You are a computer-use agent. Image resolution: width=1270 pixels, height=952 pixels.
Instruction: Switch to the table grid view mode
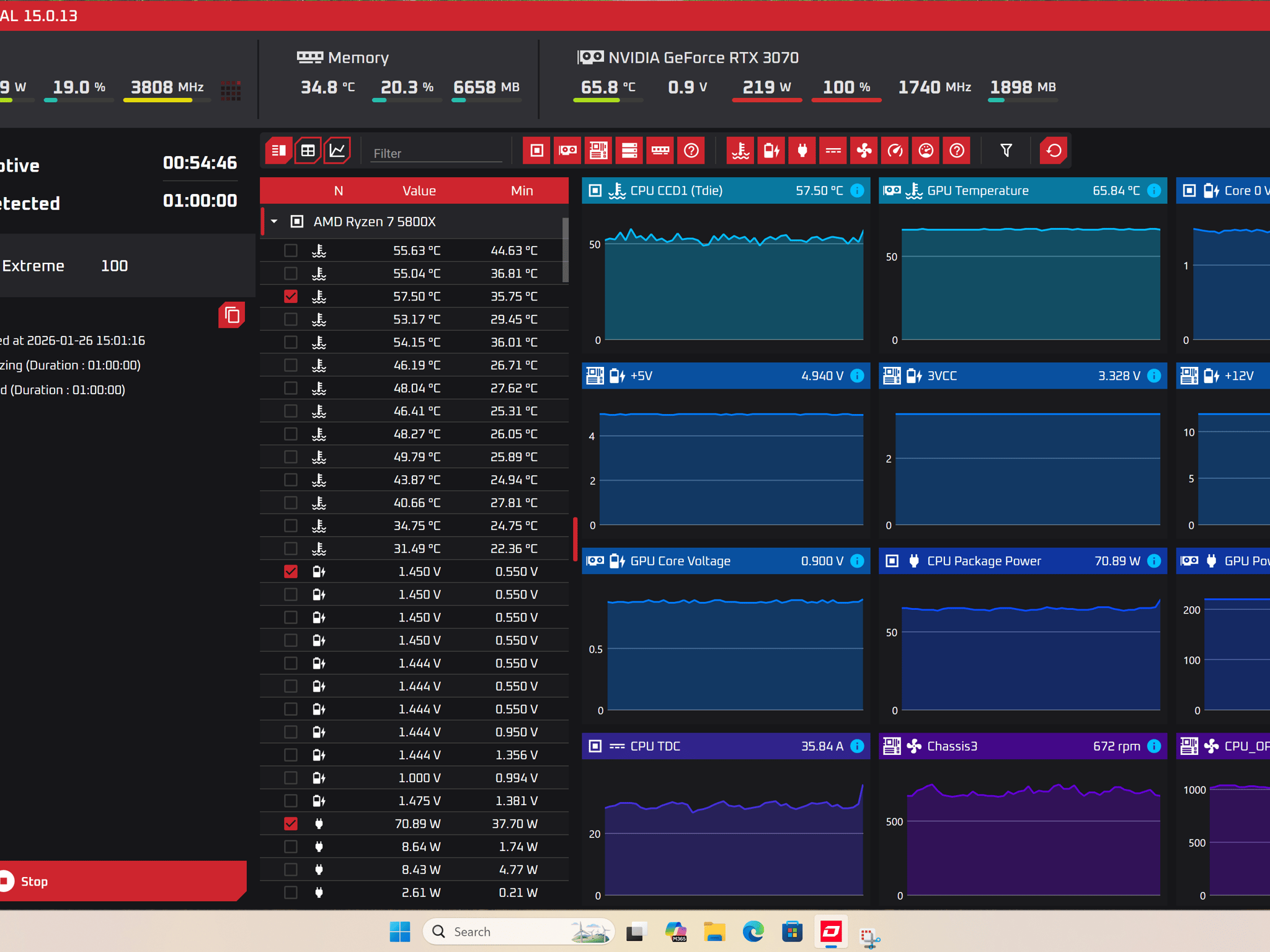coord(308,151)
